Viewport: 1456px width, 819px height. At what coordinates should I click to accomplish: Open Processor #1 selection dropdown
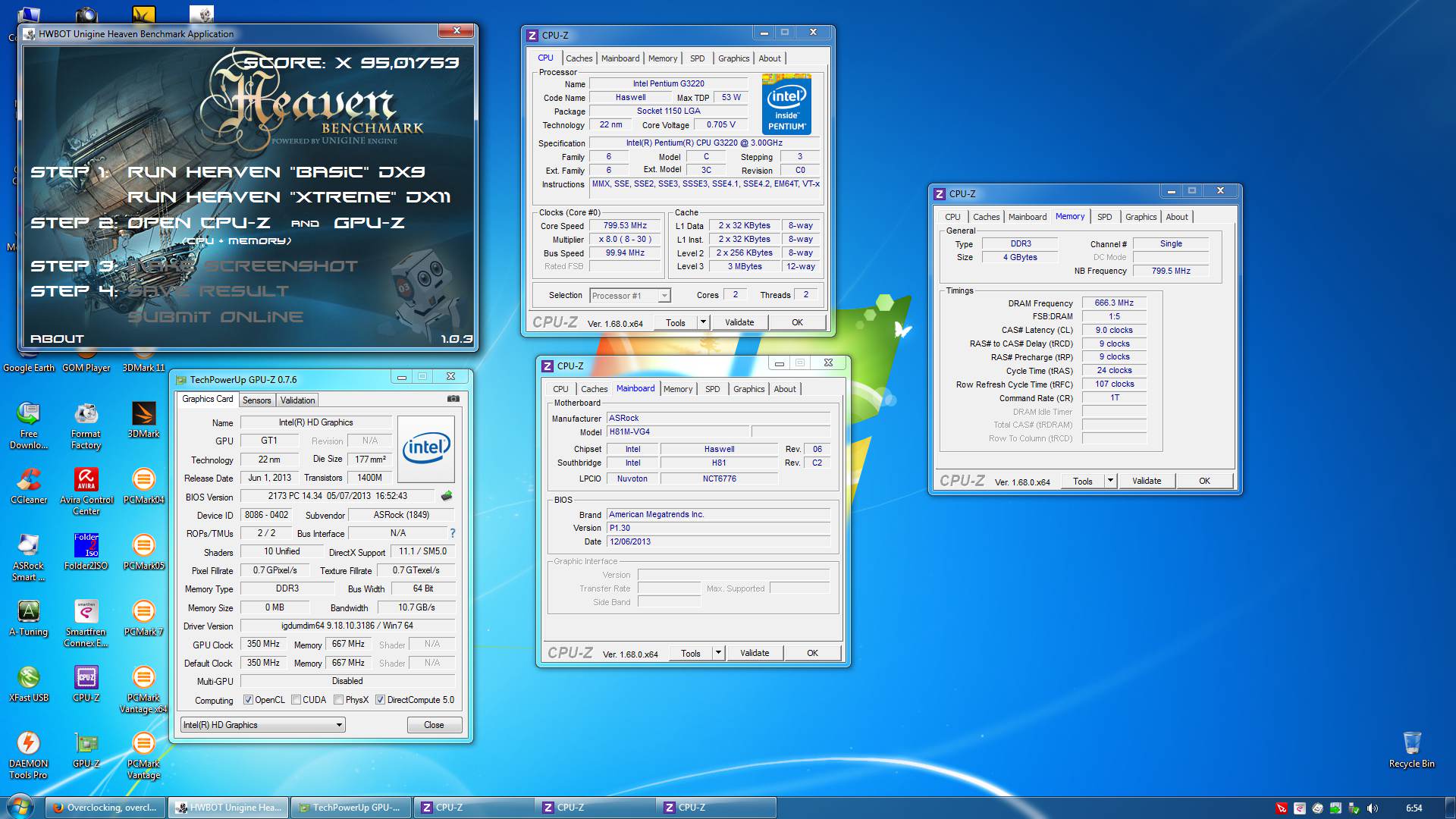pos(630,296)
